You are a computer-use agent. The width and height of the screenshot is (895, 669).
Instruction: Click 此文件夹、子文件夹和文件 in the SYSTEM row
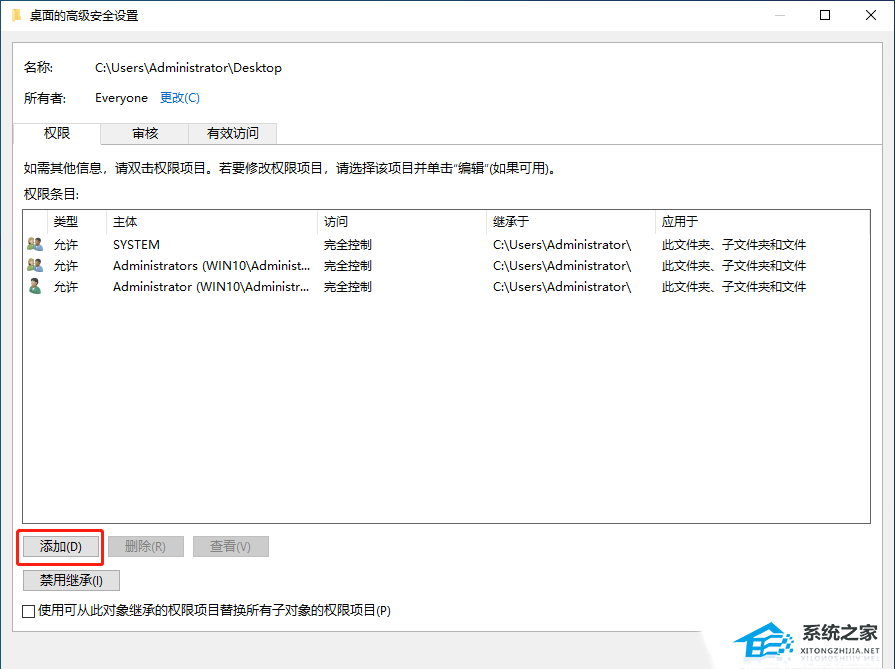(734, 245)
